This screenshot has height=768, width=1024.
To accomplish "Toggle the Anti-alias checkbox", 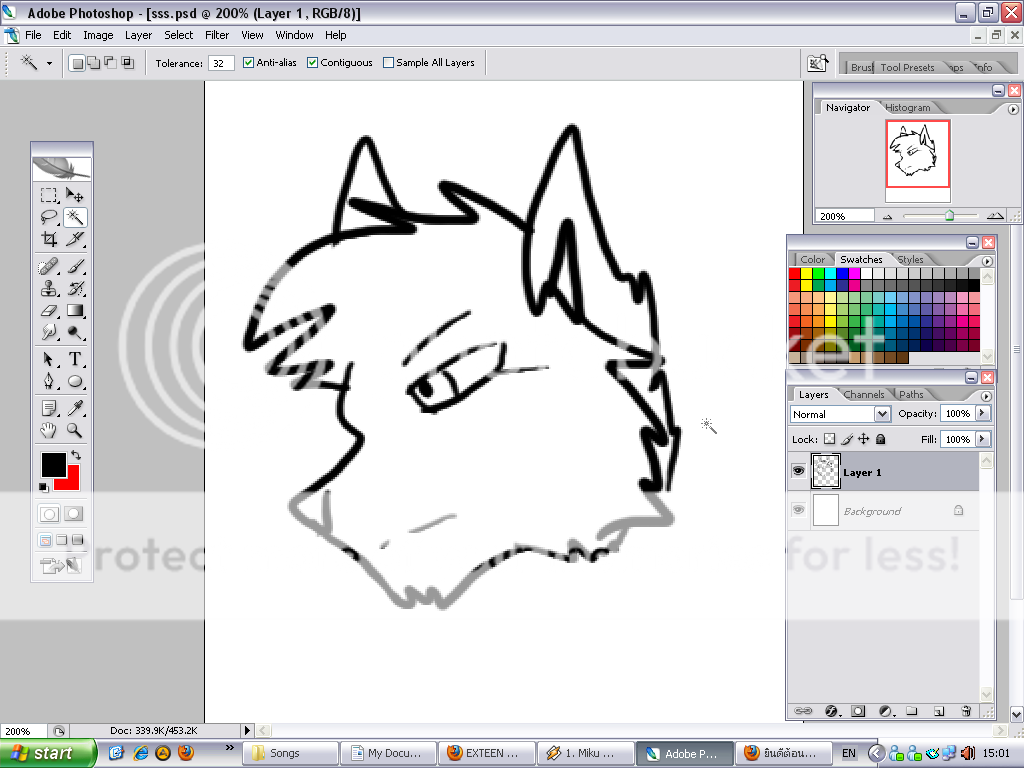I will (x=248, y=63).
